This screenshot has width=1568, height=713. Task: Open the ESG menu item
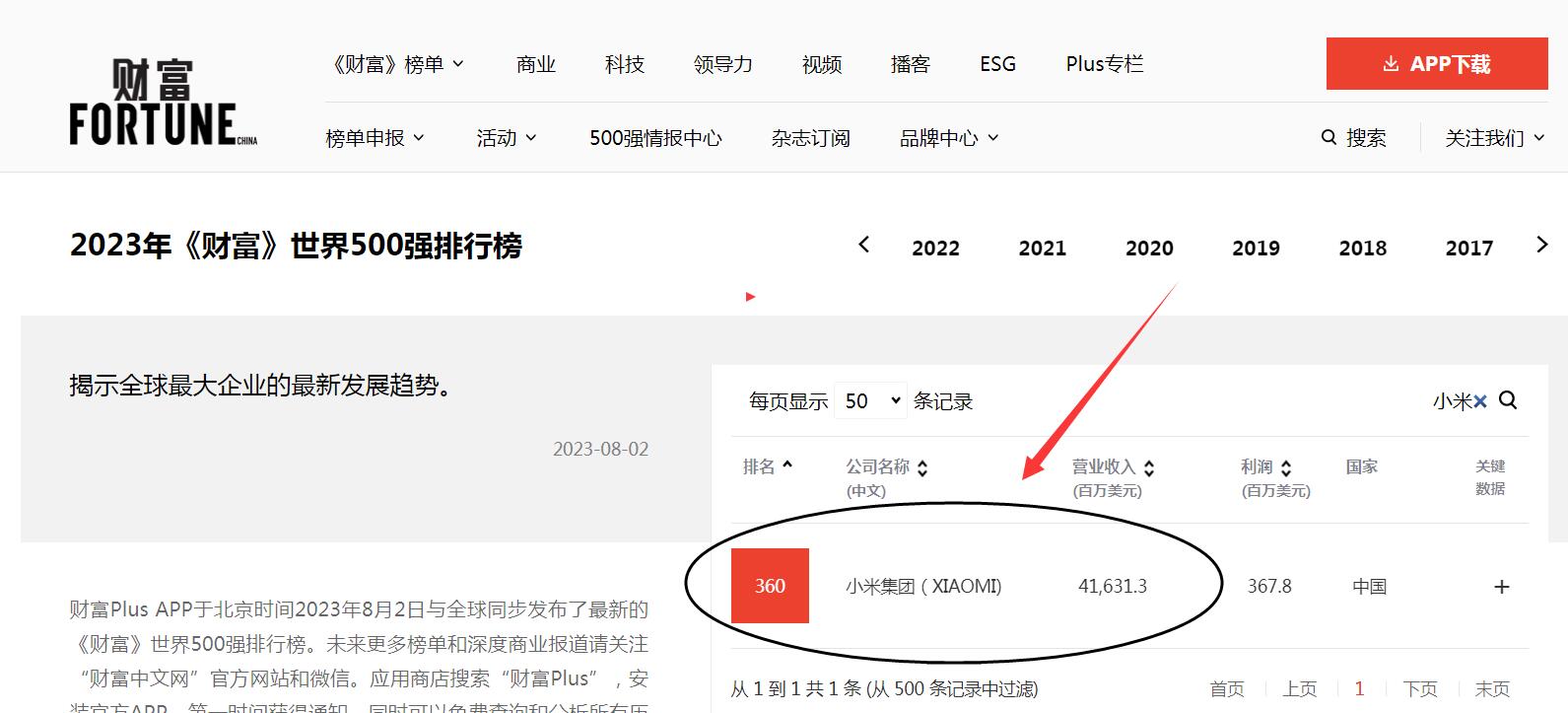click(997, 64)
